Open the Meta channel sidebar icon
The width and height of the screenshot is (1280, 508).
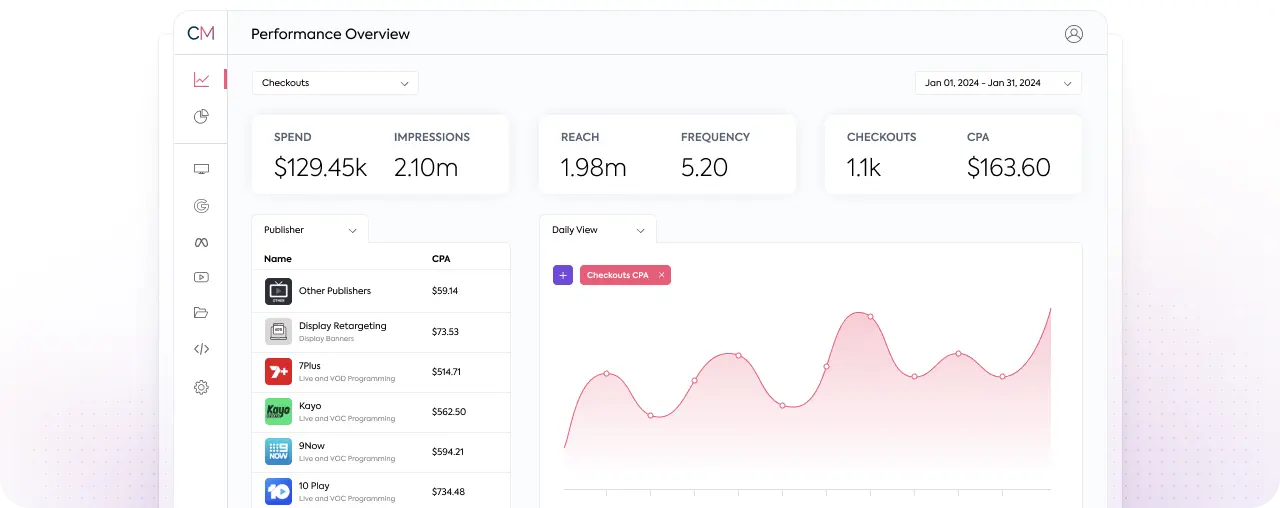(201, 242)
